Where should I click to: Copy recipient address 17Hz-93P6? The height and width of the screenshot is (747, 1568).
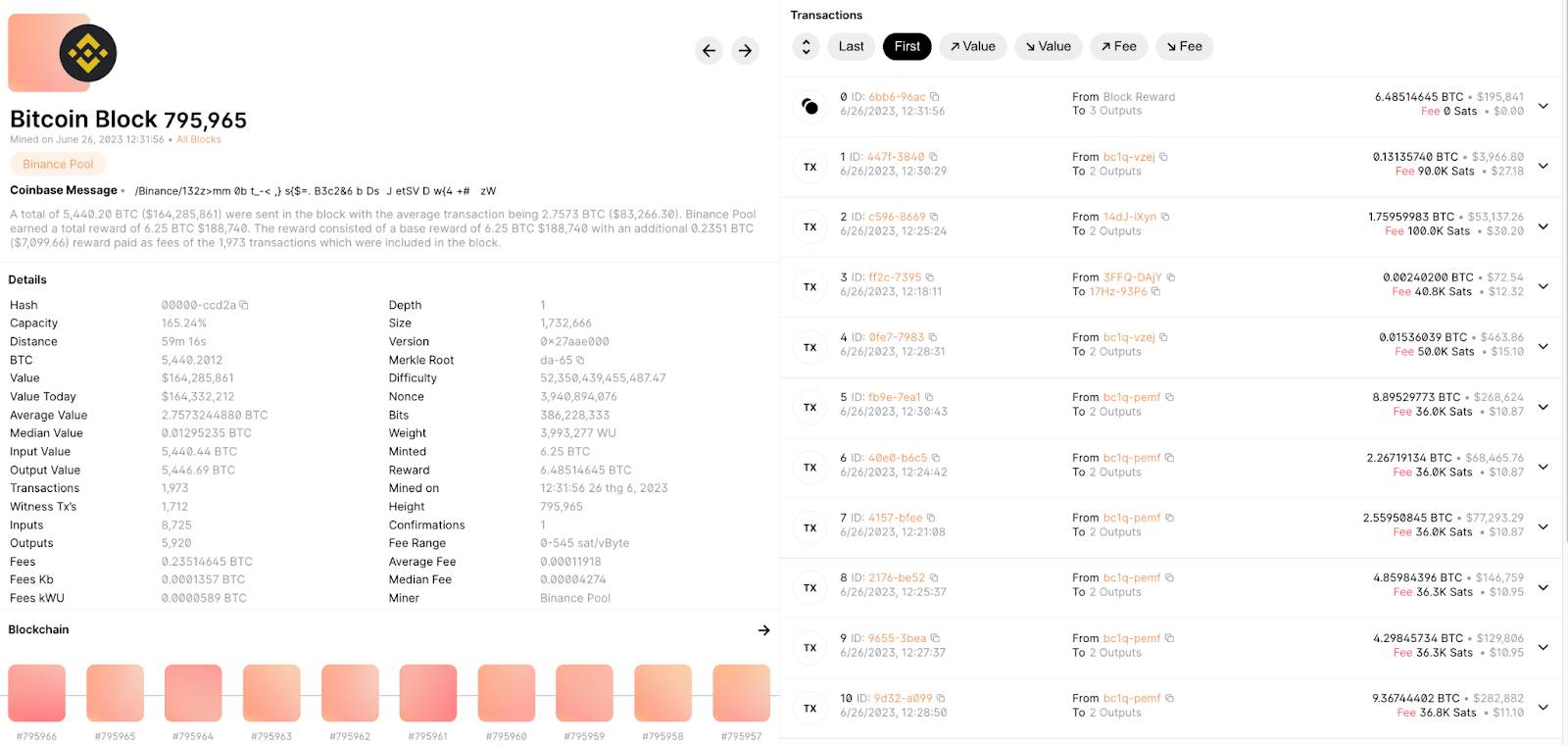tap(1155, 291)
